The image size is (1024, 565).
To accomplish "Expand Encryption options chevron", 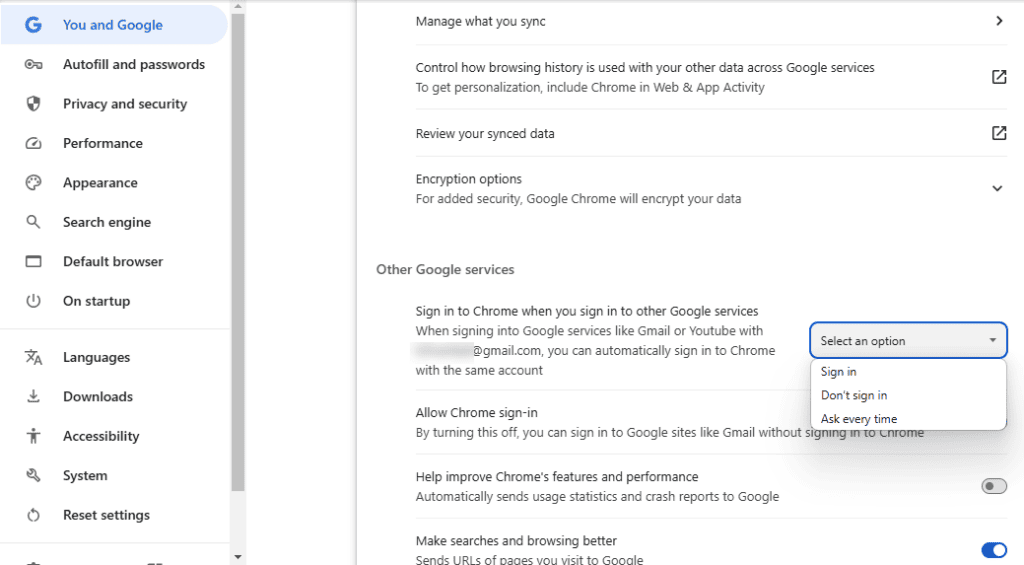I will pos(997,189).
